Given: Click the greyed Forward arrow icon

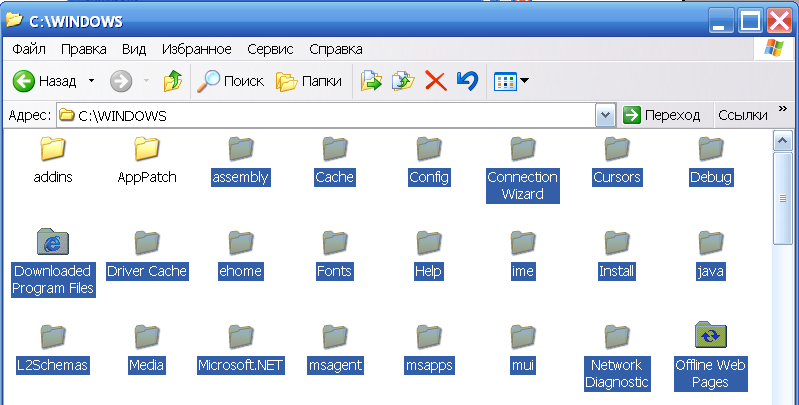Looking at the screenshot, I should coord(121,81).
